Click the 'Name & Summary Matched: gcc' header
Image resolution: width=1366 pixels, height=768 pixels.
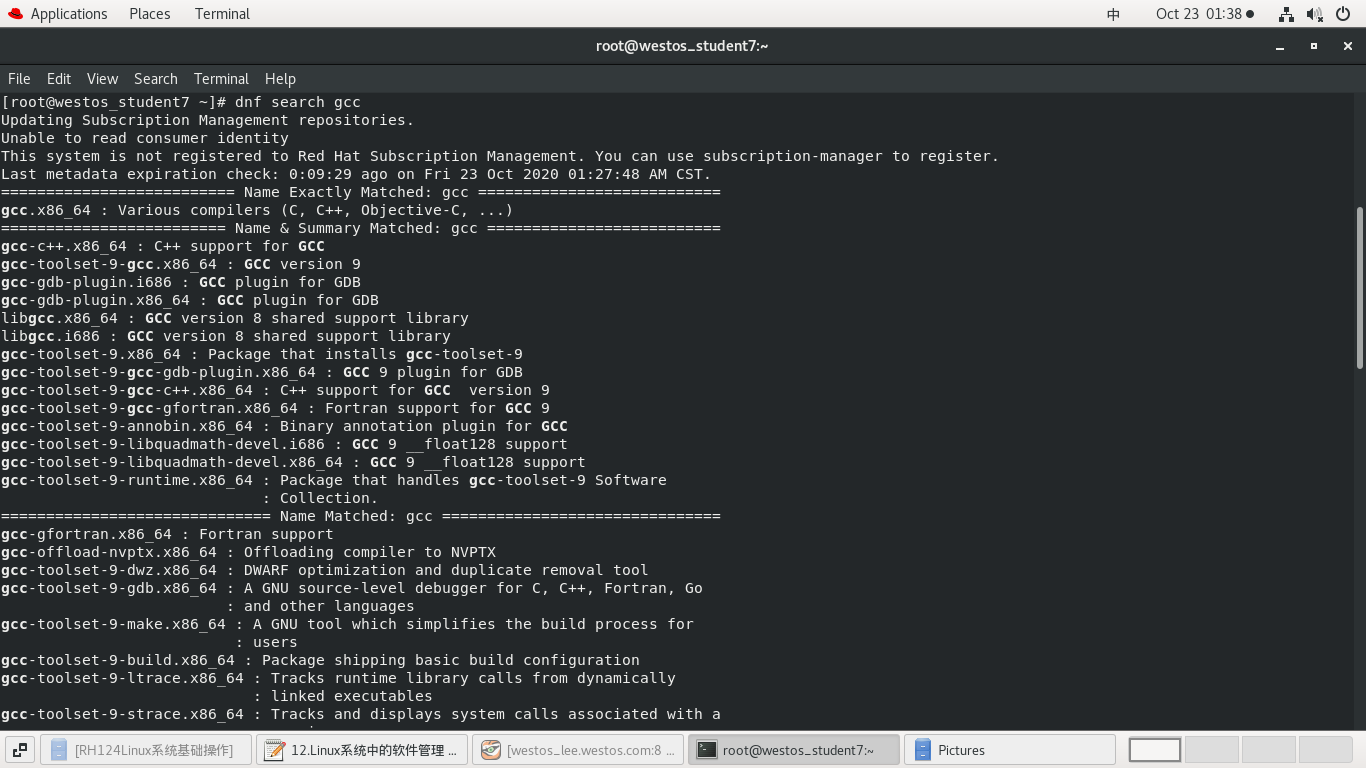(361, 228)
